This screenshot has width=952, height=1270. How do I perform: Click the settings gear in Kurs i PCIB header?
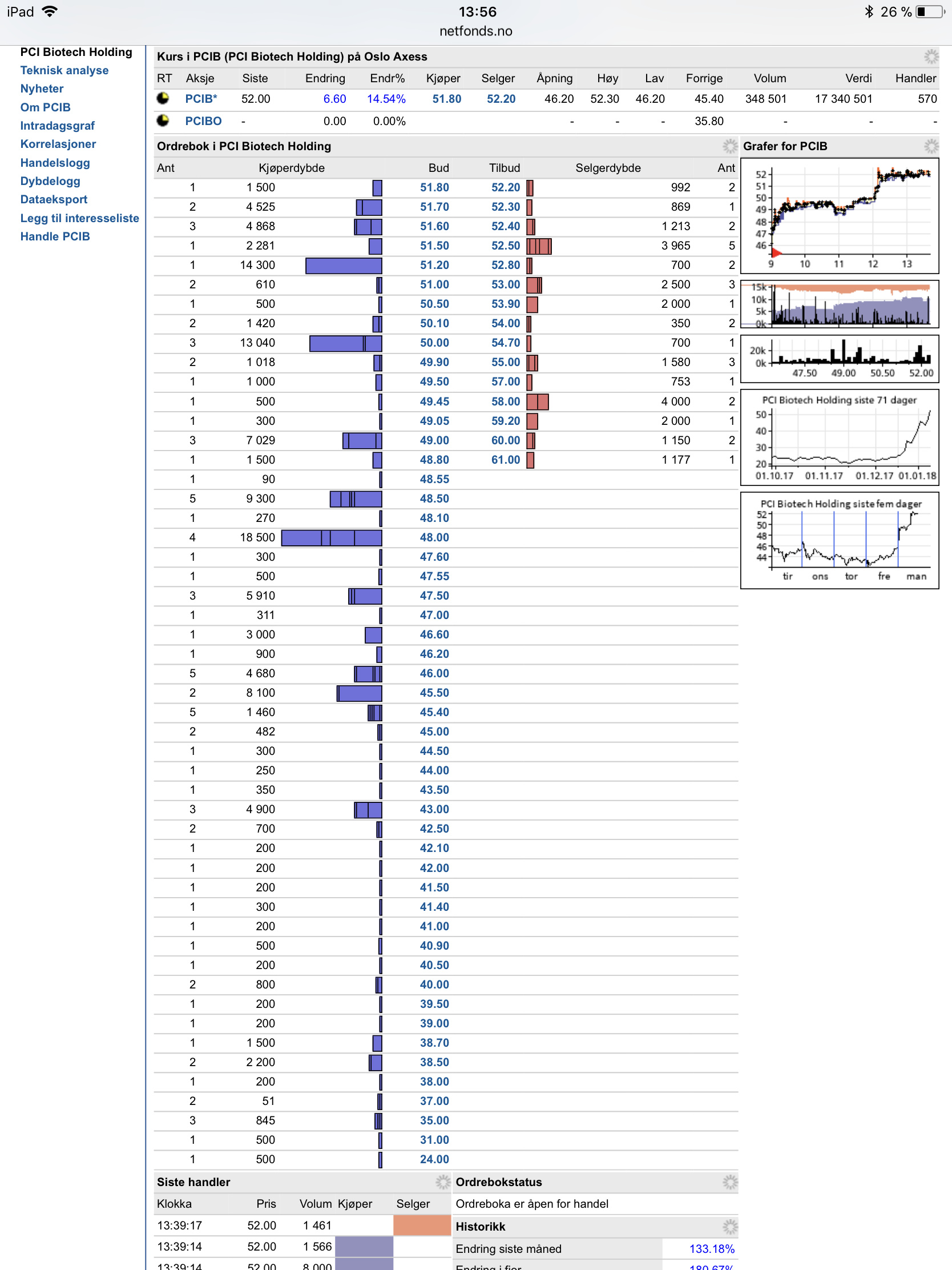tap(931, 57)
